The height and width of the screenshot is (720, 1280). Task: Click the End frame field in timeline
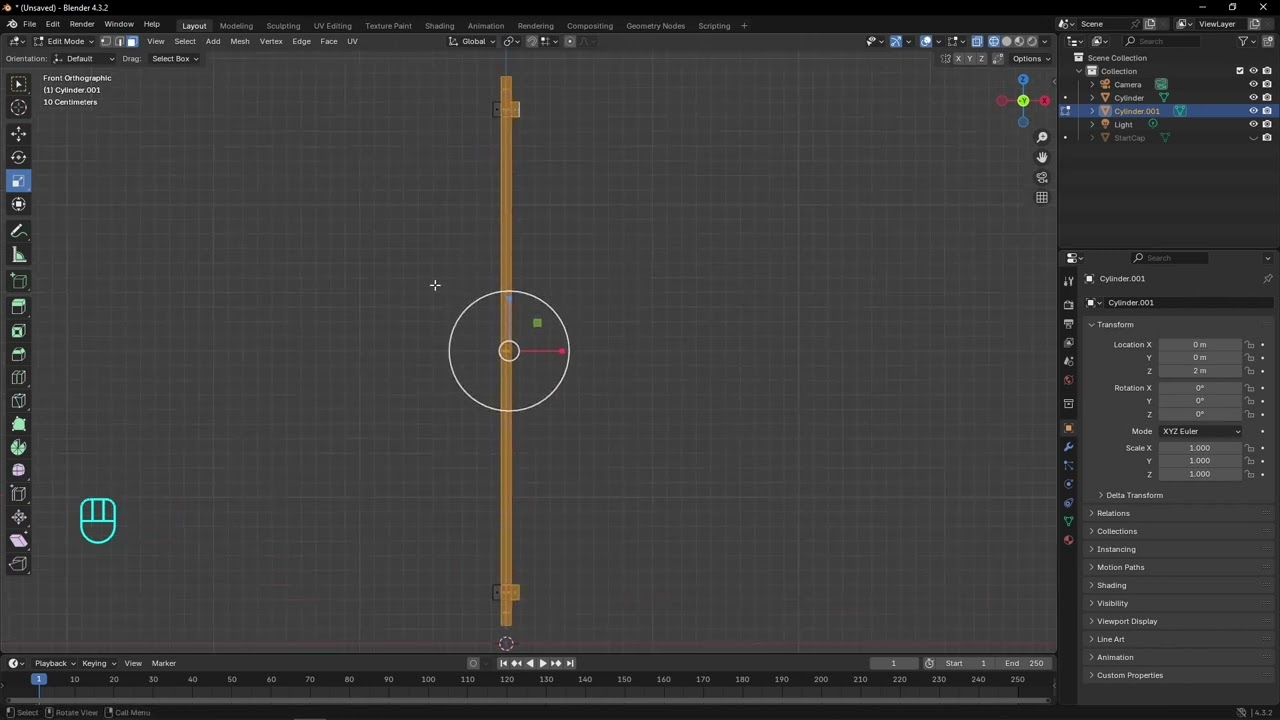pos(1025,663)
